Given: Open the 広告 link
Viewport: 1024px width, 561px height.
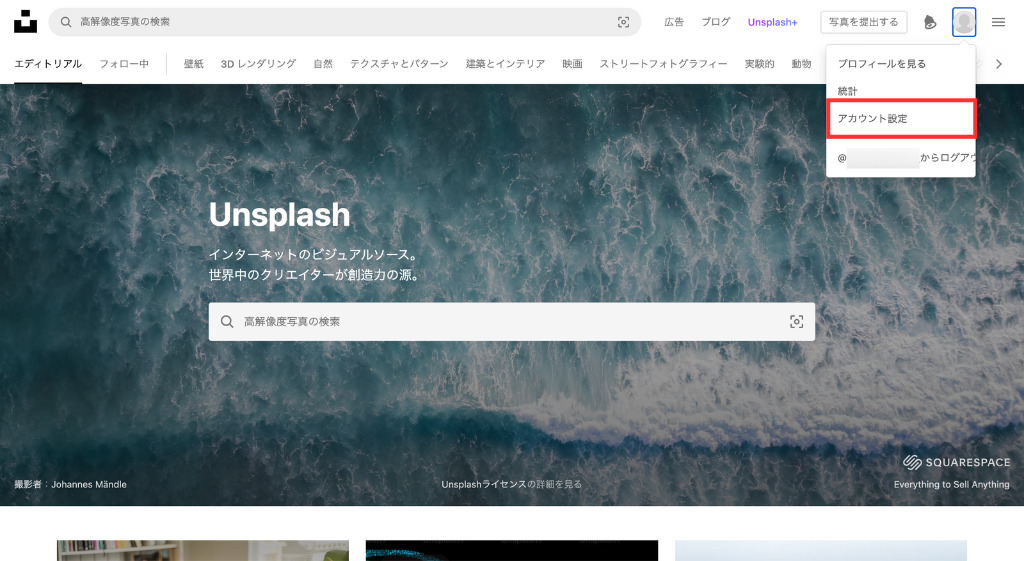Looking at the screenshot, I should 674,22.
